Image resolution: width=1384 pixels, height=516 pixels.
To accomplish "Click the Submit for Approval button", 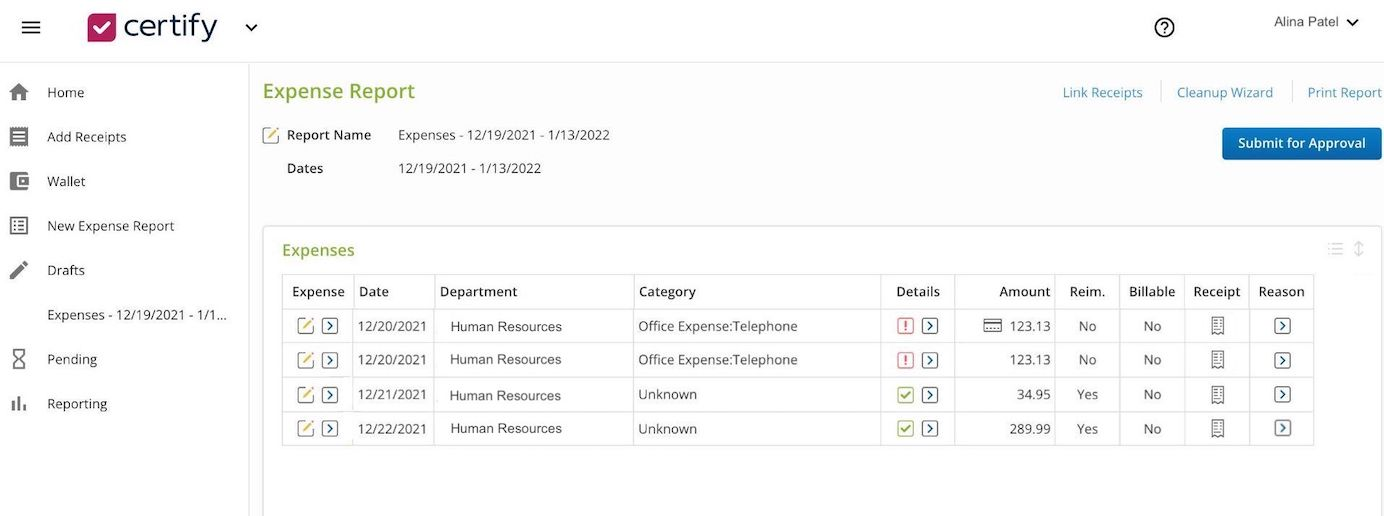I will click(1301, 143).
